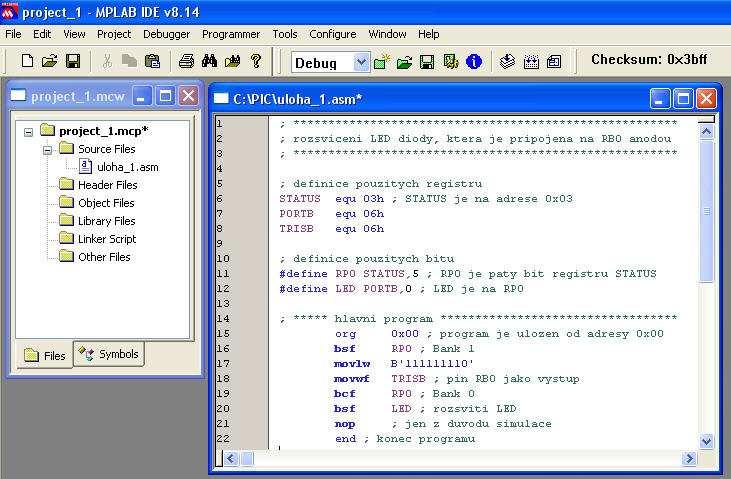Open build options using the toolbar icon

click(x=450, y=62)
